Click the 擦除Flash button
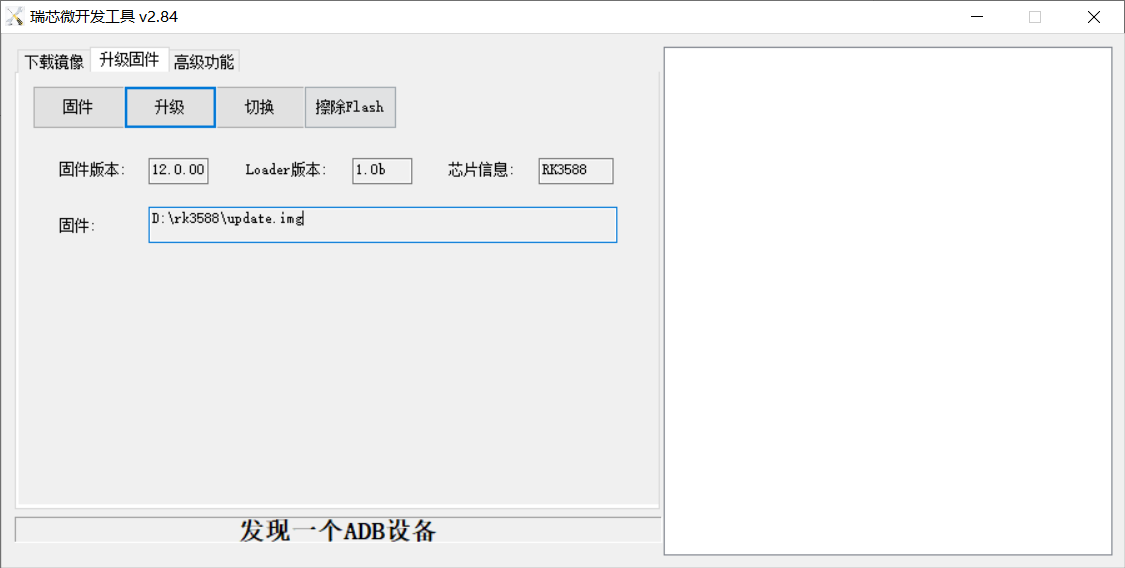 tap(350, 108)
